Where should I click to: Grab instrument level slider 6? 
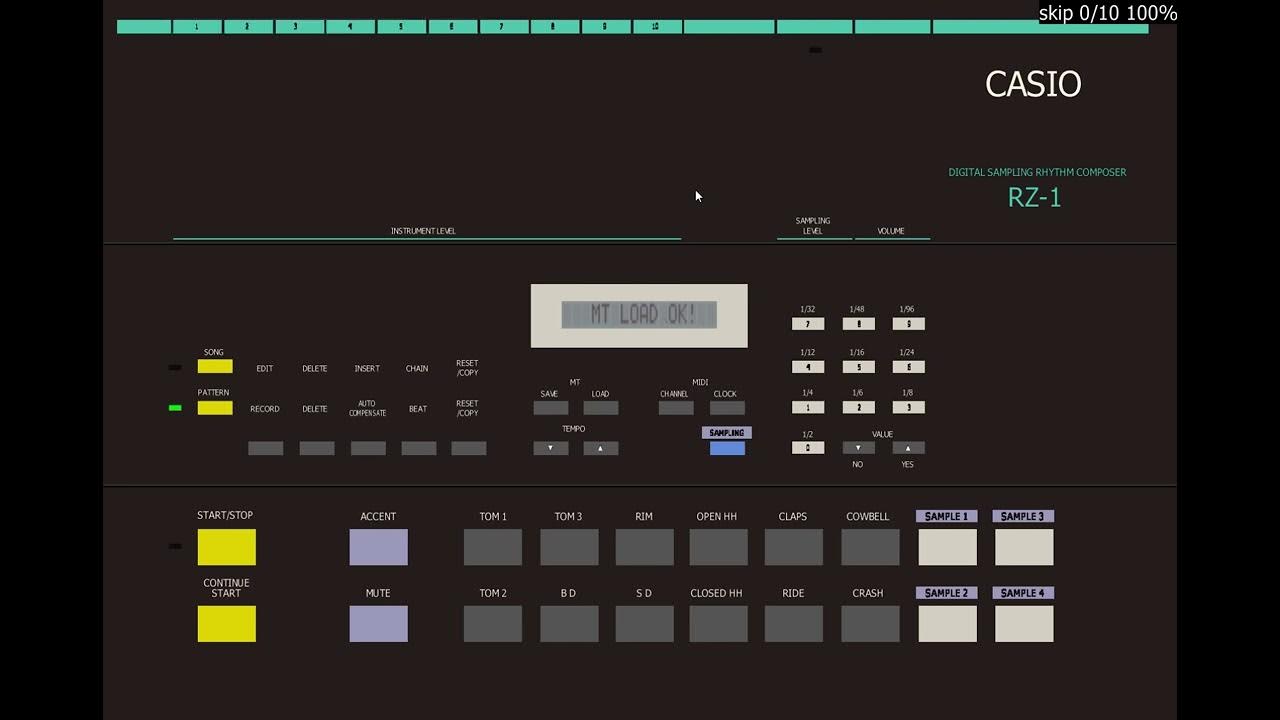click(453, 27)
